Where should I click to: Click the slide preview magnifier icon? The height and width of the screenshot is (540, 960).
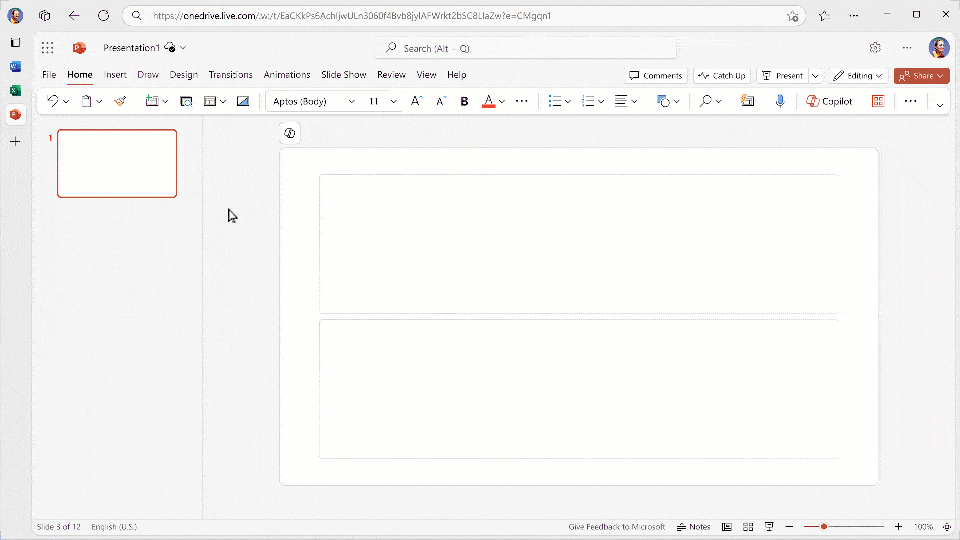click(186, 101)
